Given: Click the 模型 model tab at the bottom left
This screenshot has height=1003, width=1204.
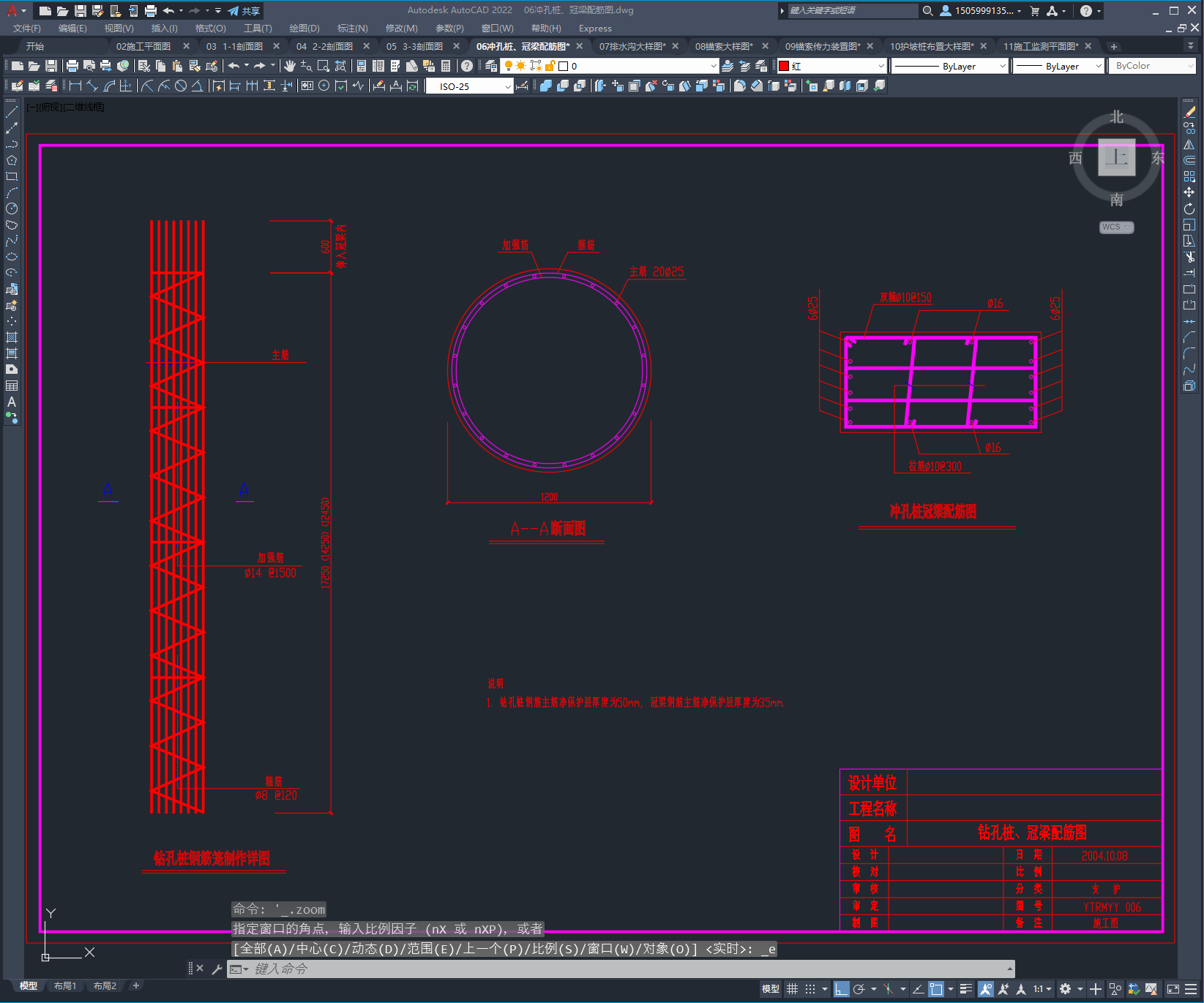Looking at the screenshot, I should coord(28,986).
